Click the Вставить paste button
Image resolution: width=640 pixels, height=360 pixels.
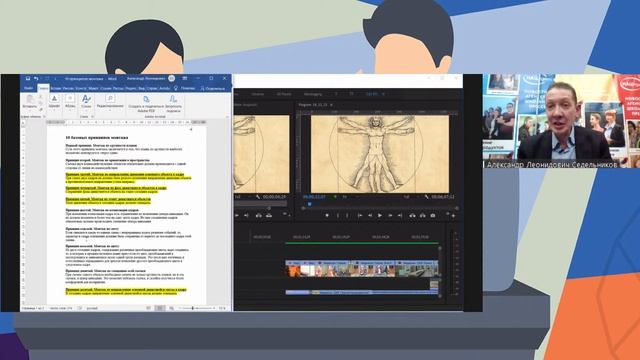click(x=30, y=102)
